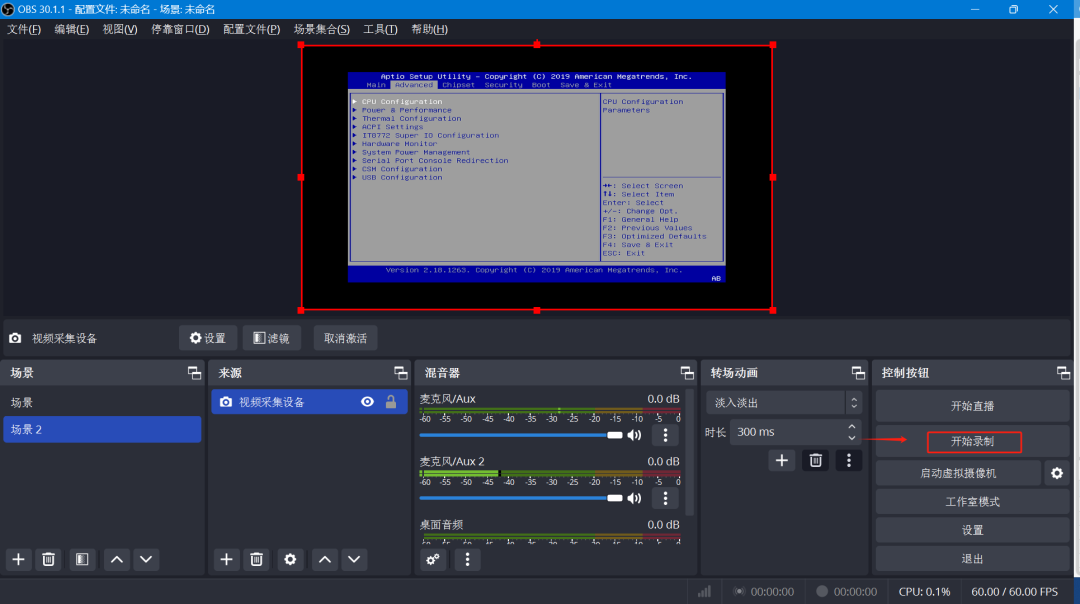Pop out the 场景 dock
The height and width of the screenshot is (604, 1080).
click(x=194, y=373)
